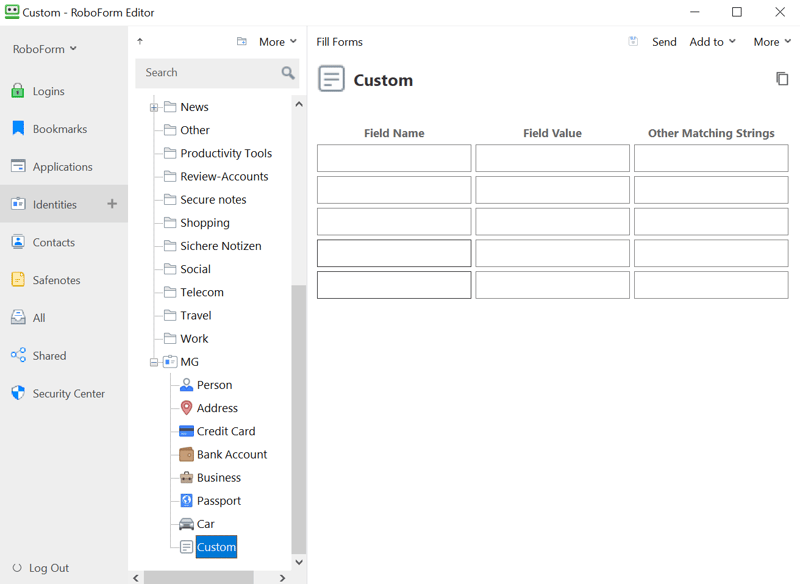Click the save disk icon
Screen dimensions: 800x584
click(633, 41)
